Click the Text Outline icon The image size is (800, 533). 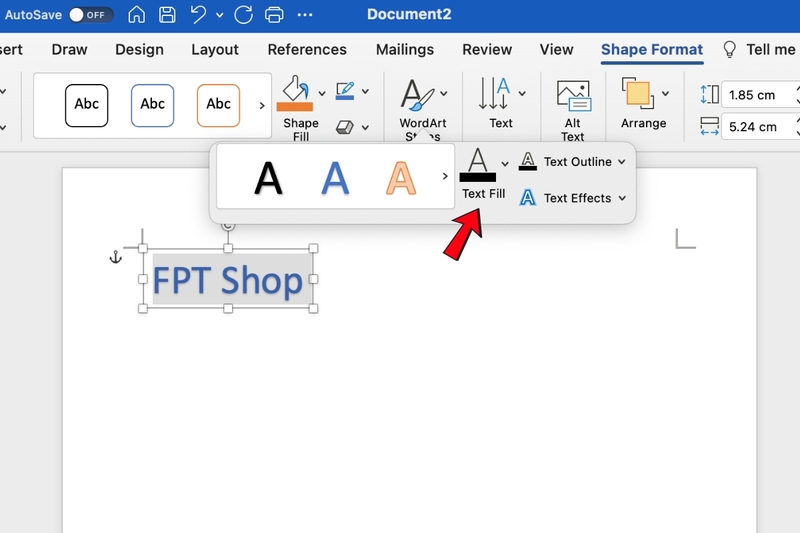[x=528, y=162]
